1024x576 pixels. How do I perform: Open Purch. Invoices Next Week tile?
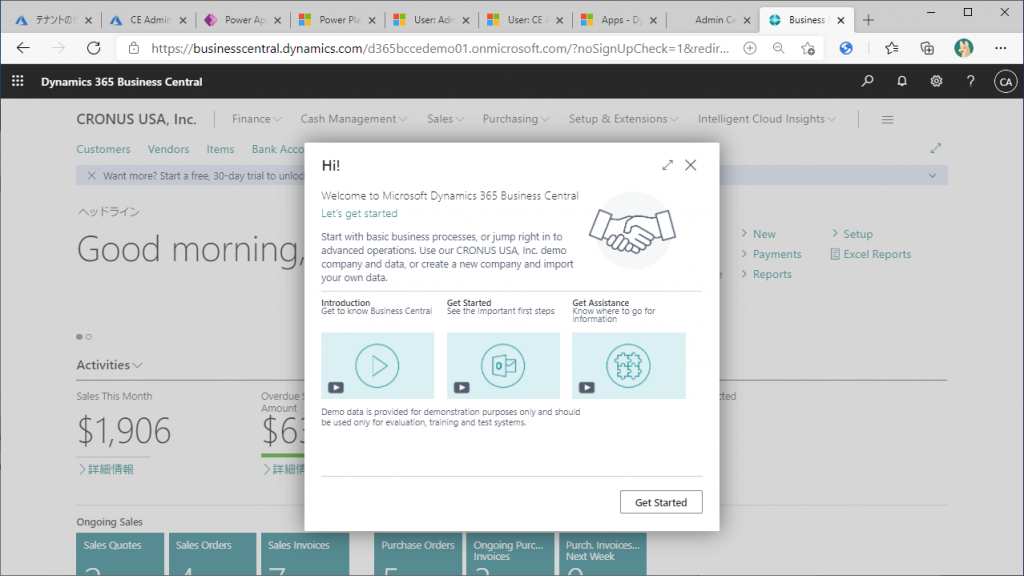click(x=603, y=554)
